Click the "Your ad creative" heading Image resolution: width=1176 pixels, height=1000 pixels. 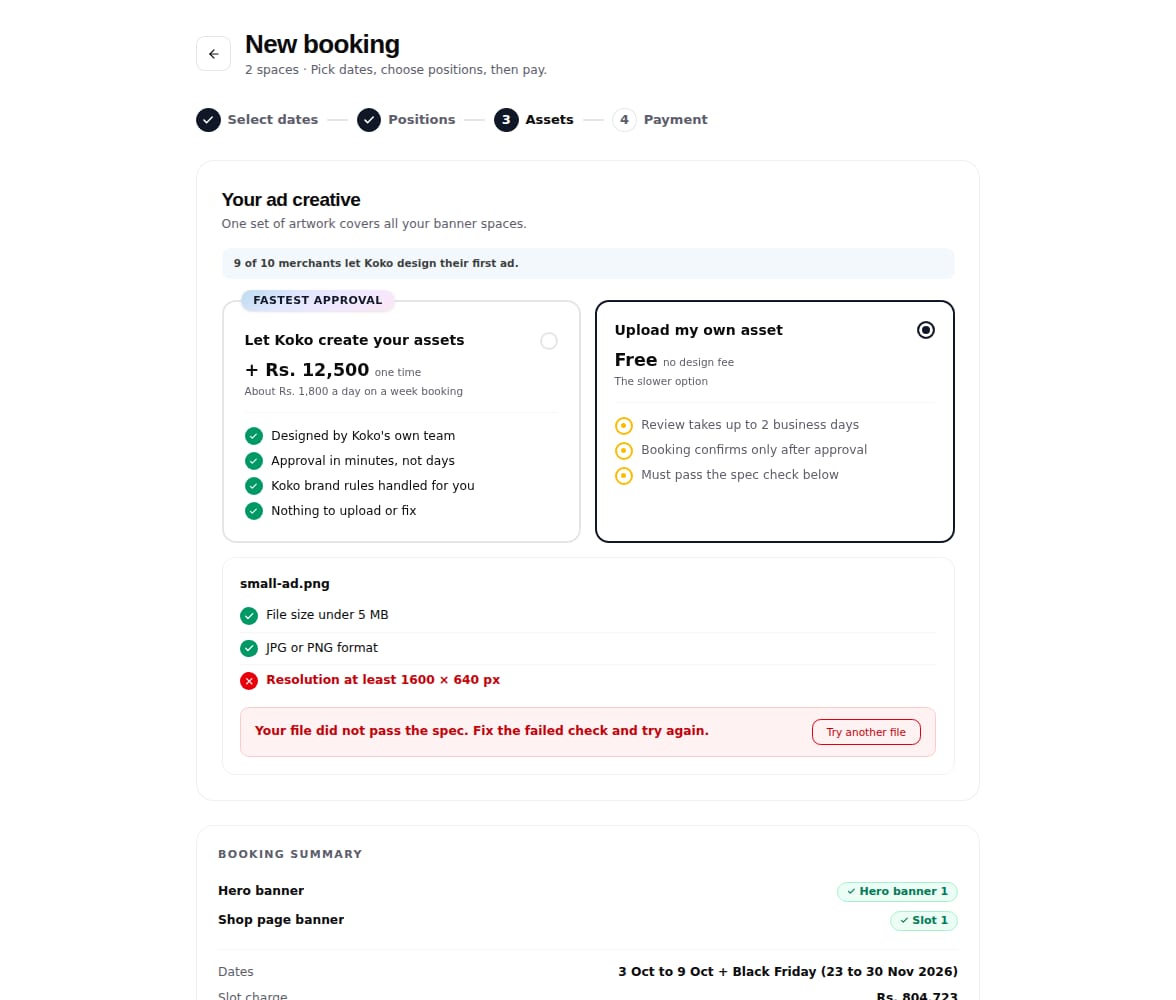[x=291, y=200]
